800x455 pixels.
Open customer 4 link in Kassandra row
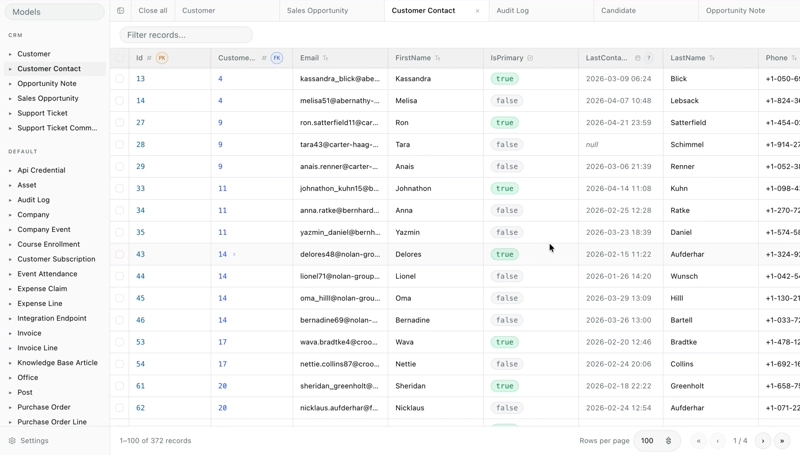[220, 79]
